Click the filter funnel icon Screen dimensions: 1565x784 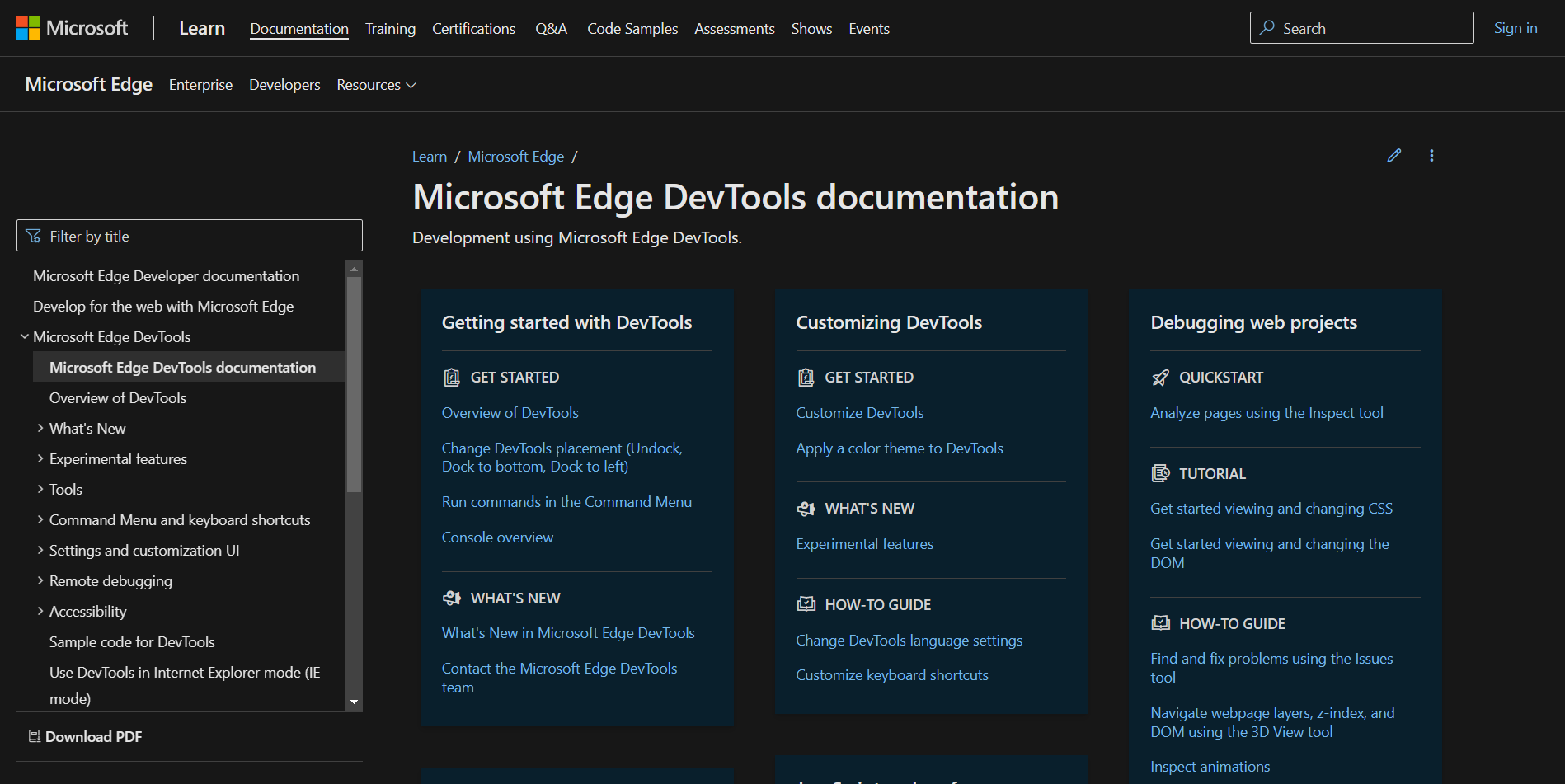click(x=34, y=236)
